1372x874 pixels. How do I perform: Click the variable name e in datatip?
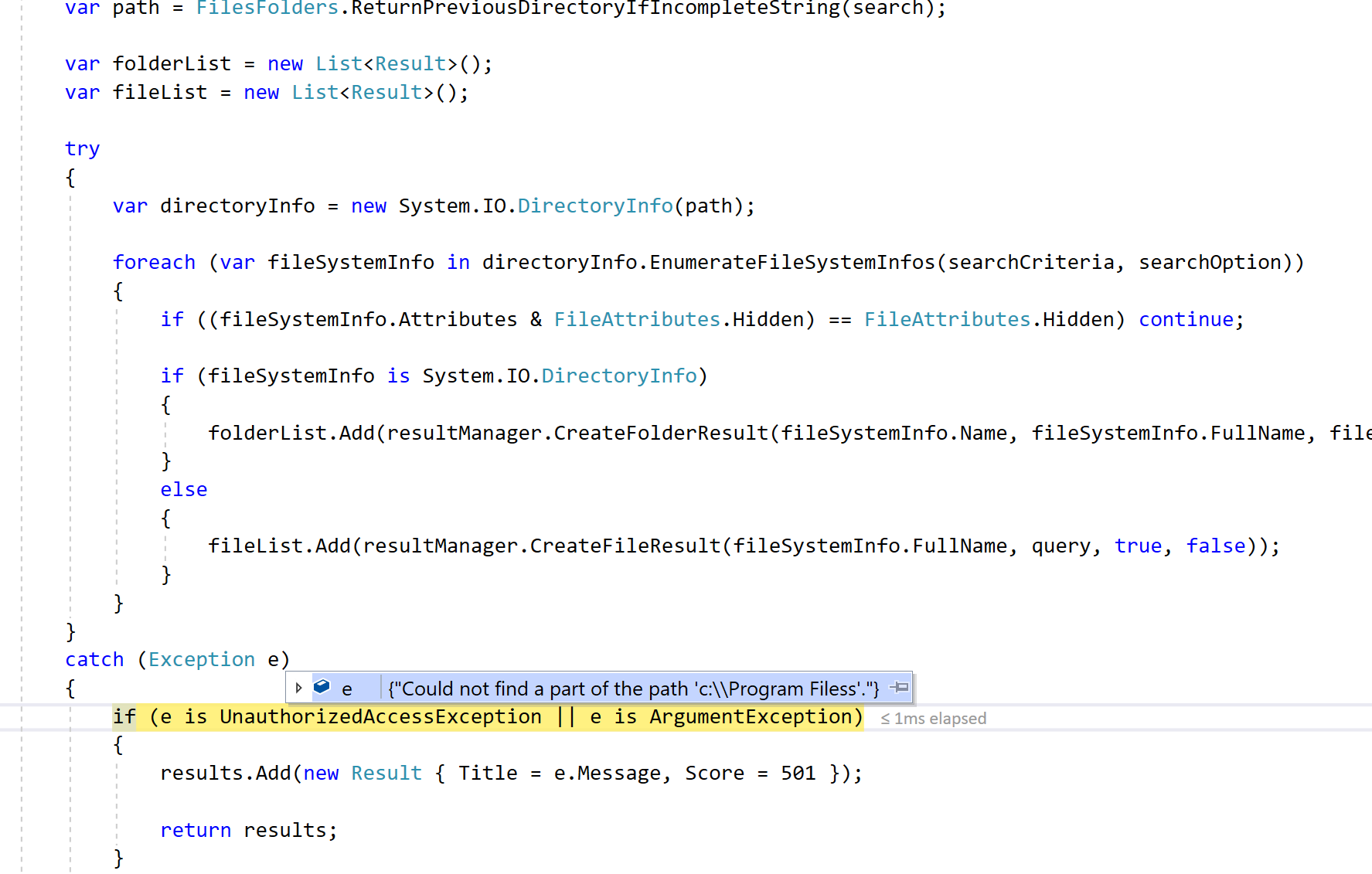(x=347, y=689)
